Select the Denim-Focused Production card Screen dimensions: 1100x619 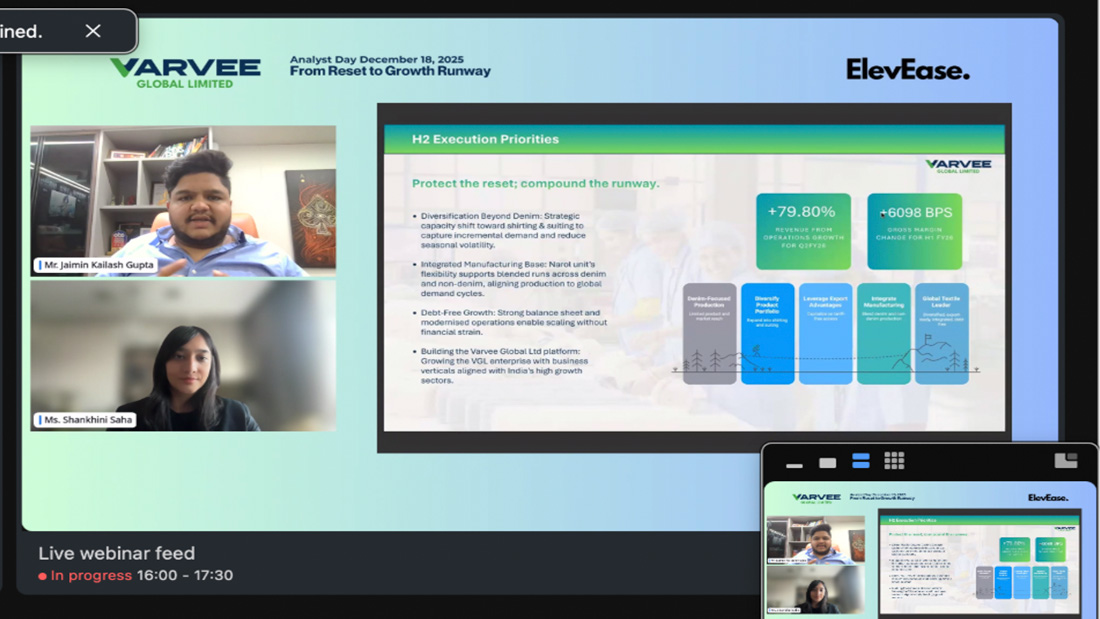click(709, 333)
